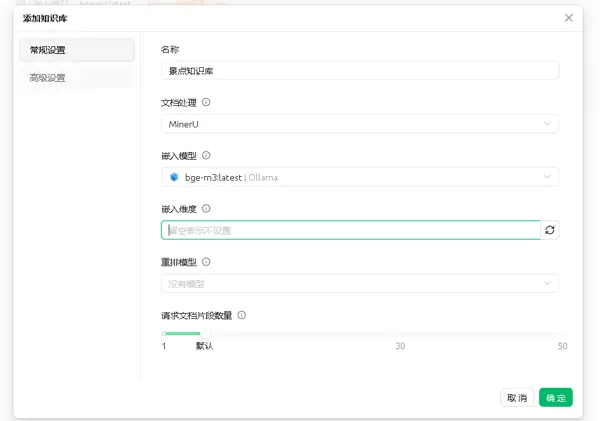
Task: Click the 取消 button
Action: (x=516, y=398)
